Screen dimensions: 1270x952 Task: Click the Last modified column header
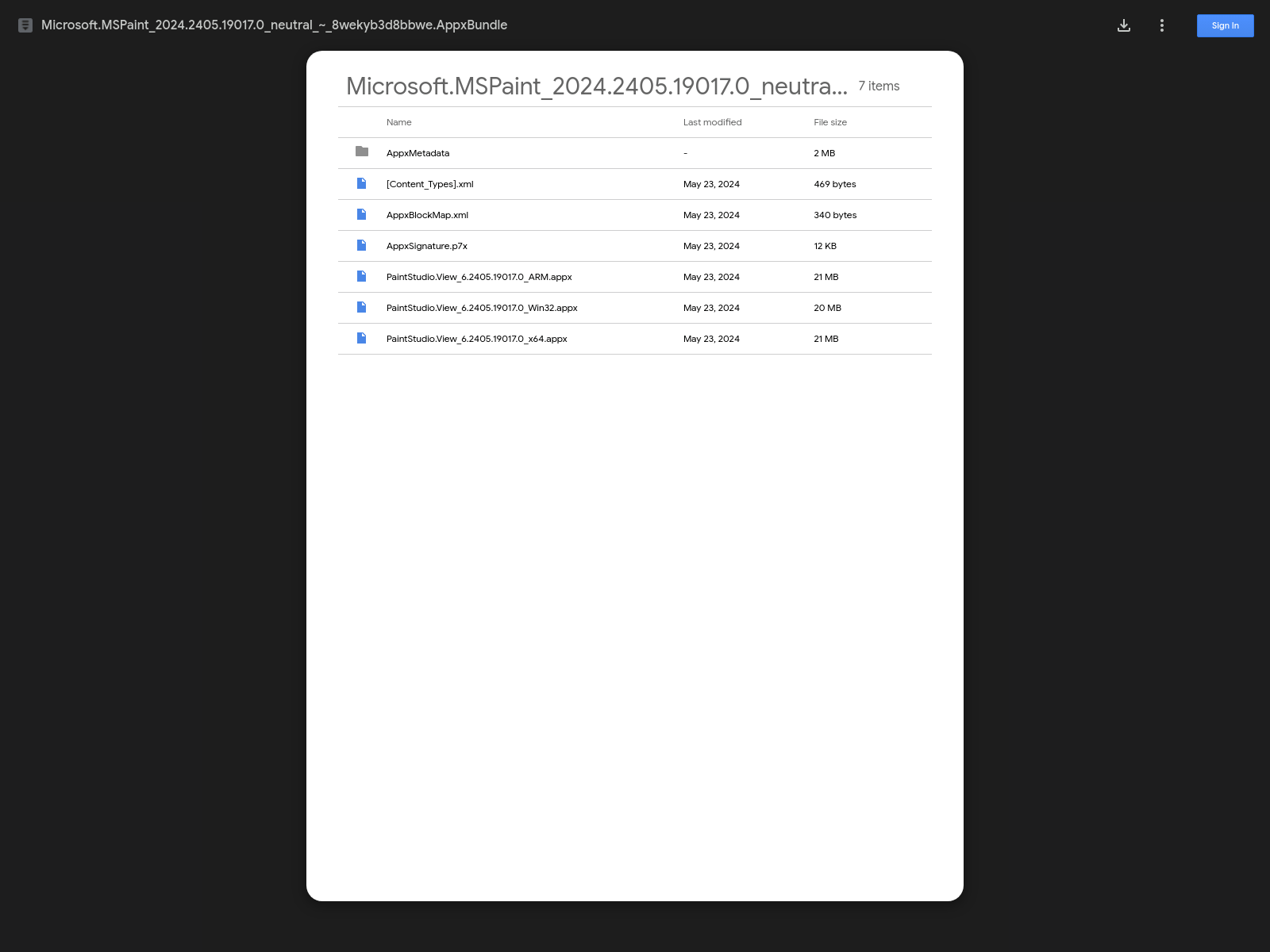click(x=713, y=122)
